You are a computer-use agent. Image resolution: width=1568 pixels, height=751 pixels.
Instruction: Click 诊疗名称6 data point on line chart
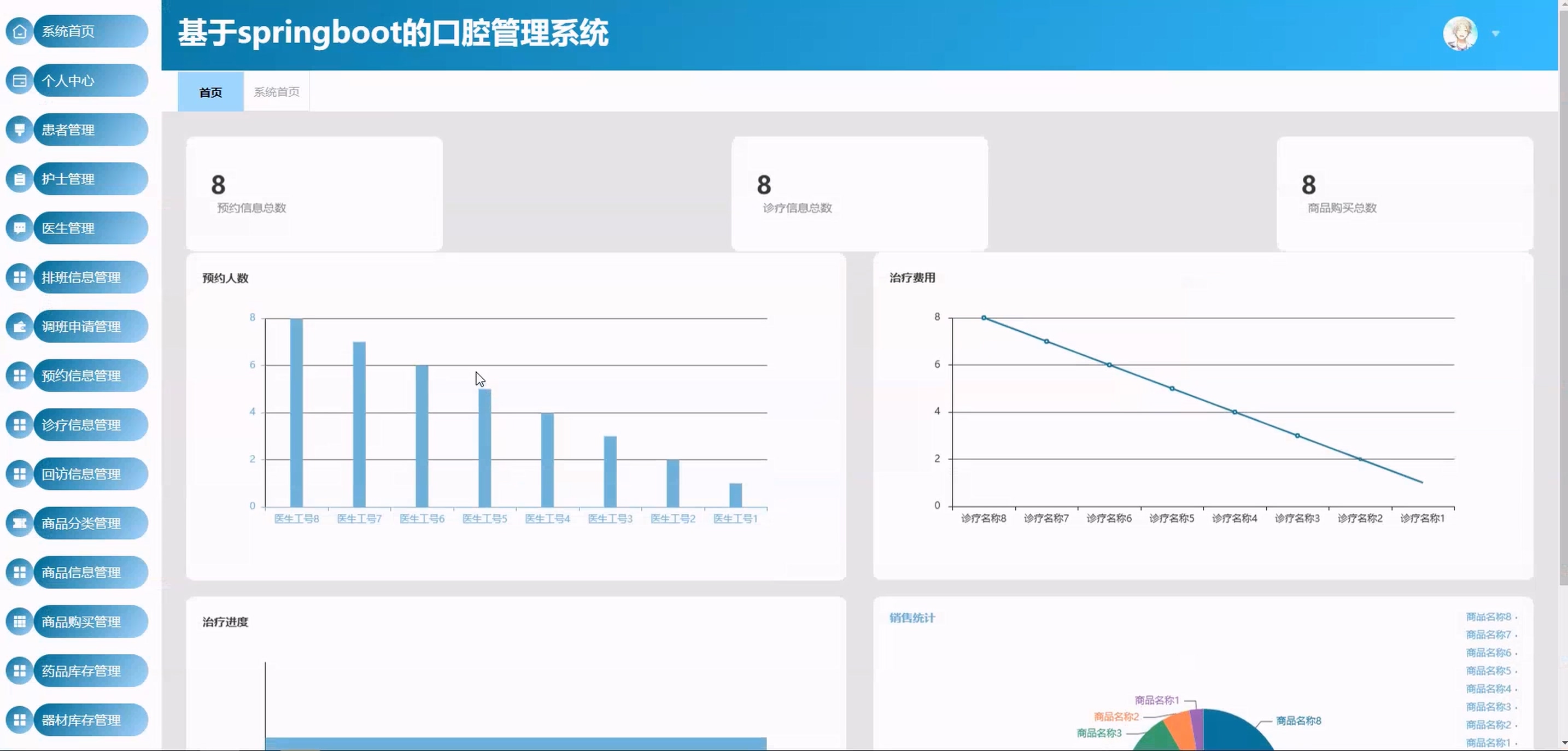[1109, 365]
